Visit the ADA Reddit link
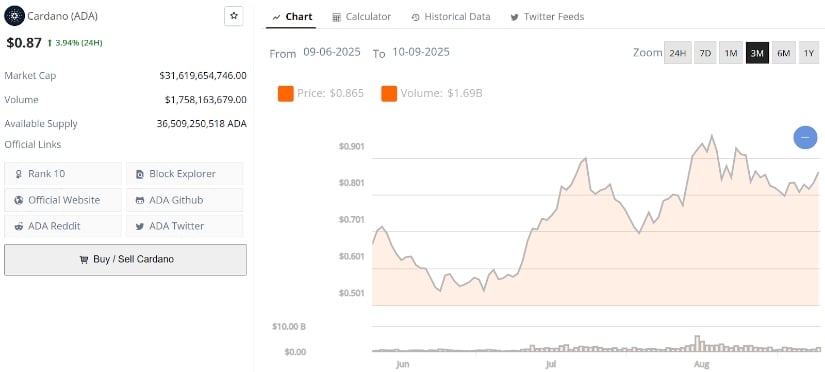The width and height of the screenshot is (825, 372). [63, 226]
